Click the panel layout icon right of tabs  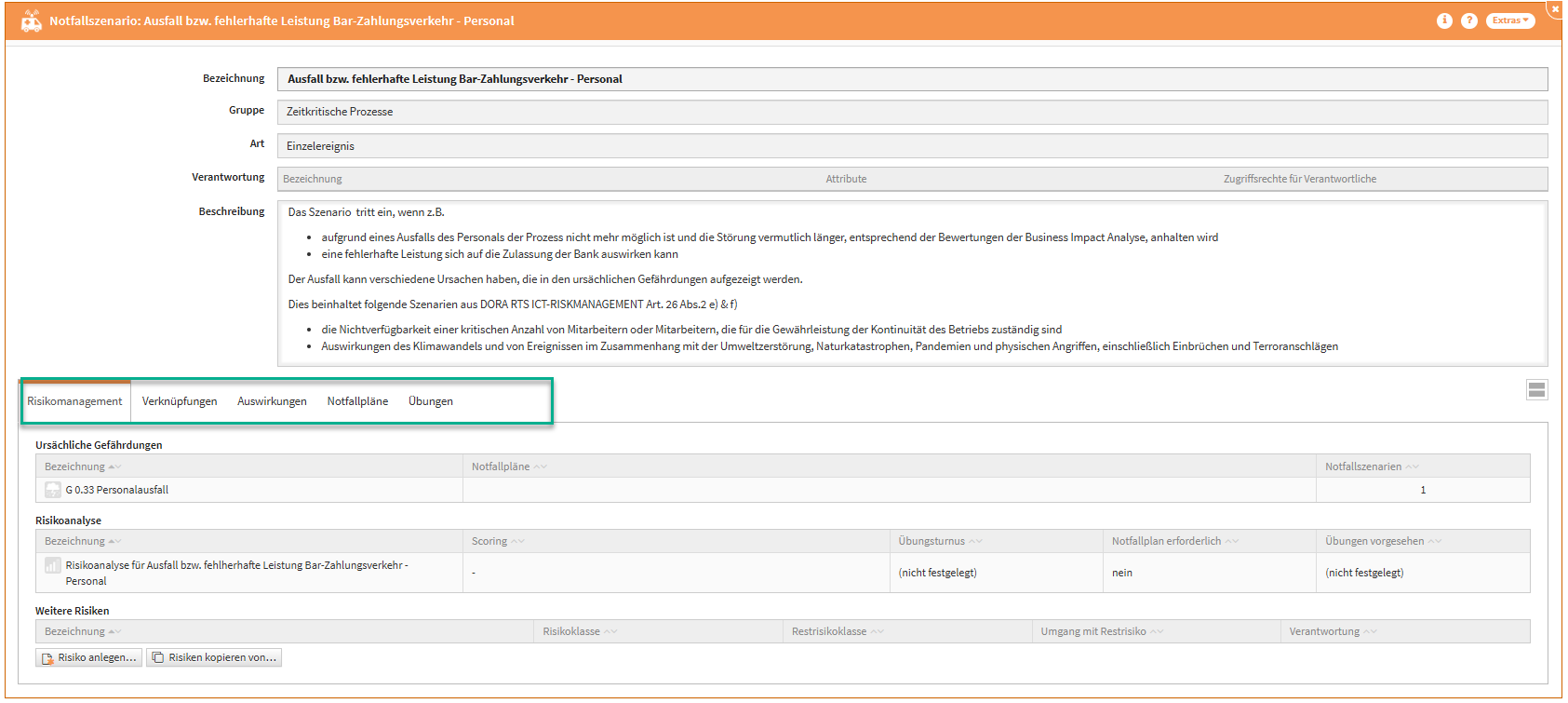(1536, 390)
